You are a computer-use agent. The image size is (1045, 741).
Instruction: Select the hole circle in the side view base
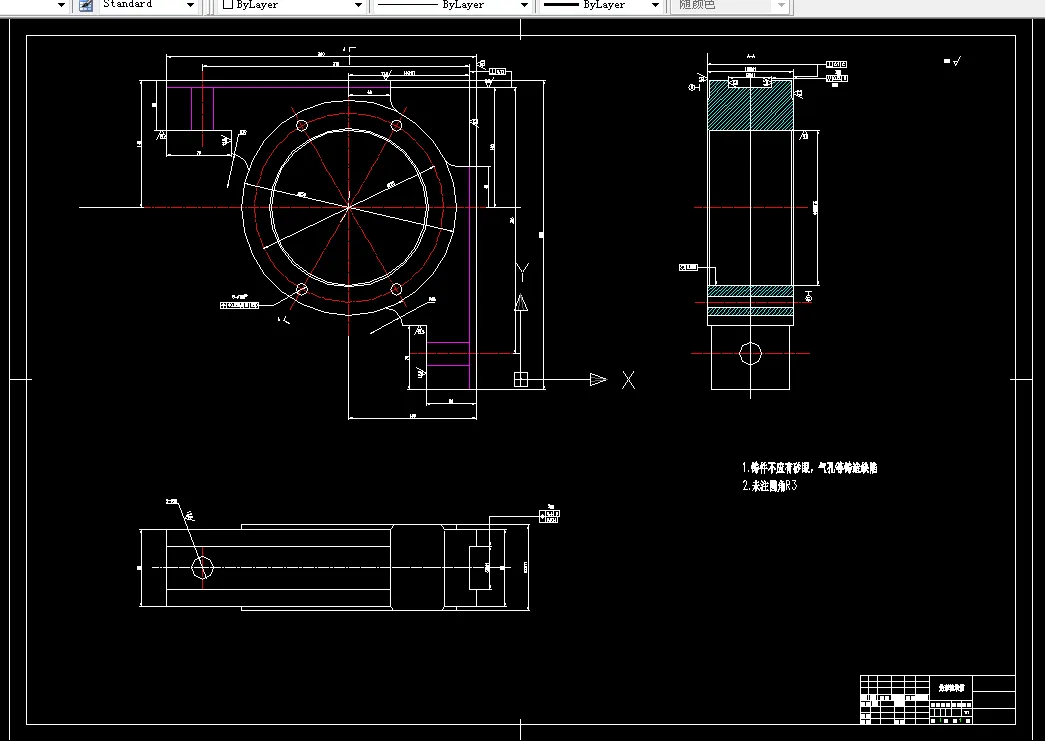[x=750, y=354]
